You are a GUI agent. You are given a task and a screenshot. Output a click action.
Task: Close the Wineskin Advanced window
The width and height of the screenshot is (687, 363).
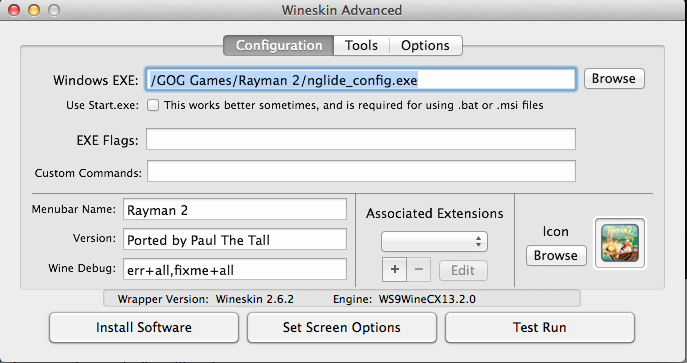pyautogui.click(x=14, y=10)
